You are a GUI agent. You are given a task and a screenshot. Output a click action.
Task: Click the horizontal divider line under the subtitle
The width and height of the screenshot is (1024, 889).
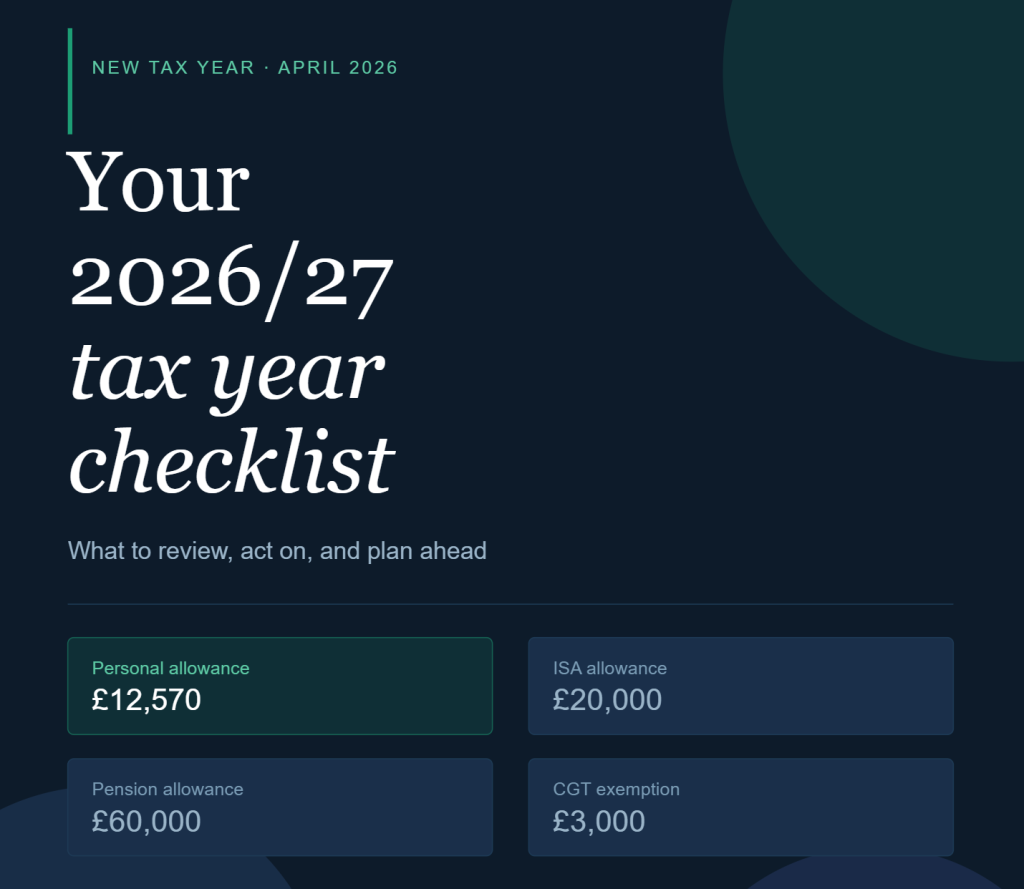click(510, 604)
